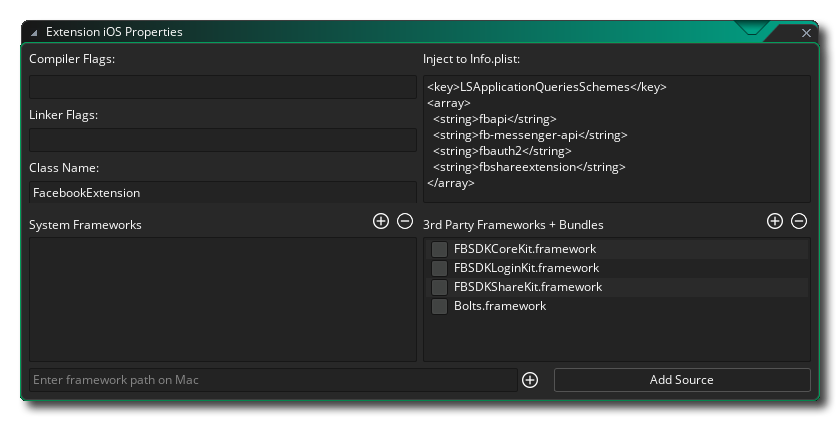Add a 3rd Party Framework with plus icon

pos(775,221)
